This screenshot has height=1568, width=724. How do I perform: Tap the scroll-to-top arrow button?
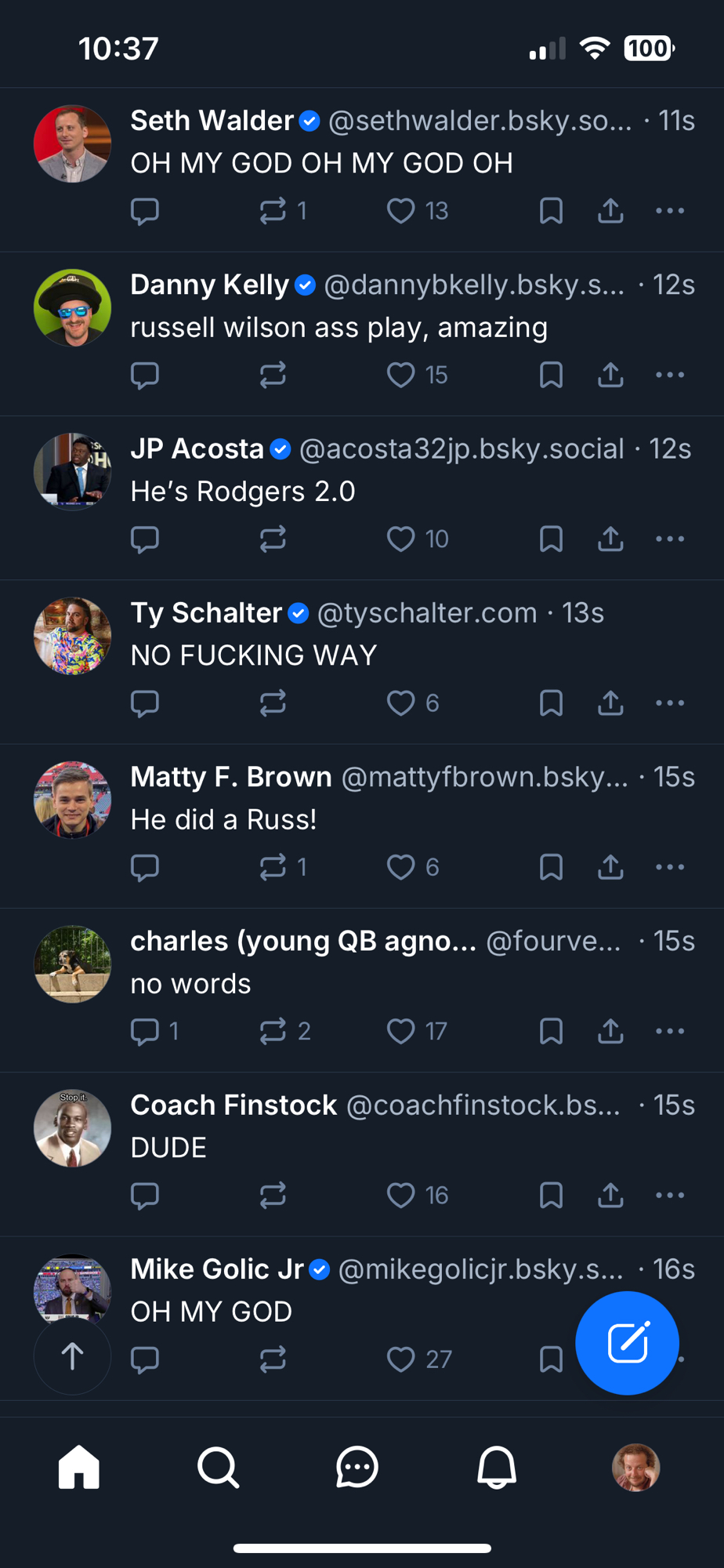point(72,1356)
